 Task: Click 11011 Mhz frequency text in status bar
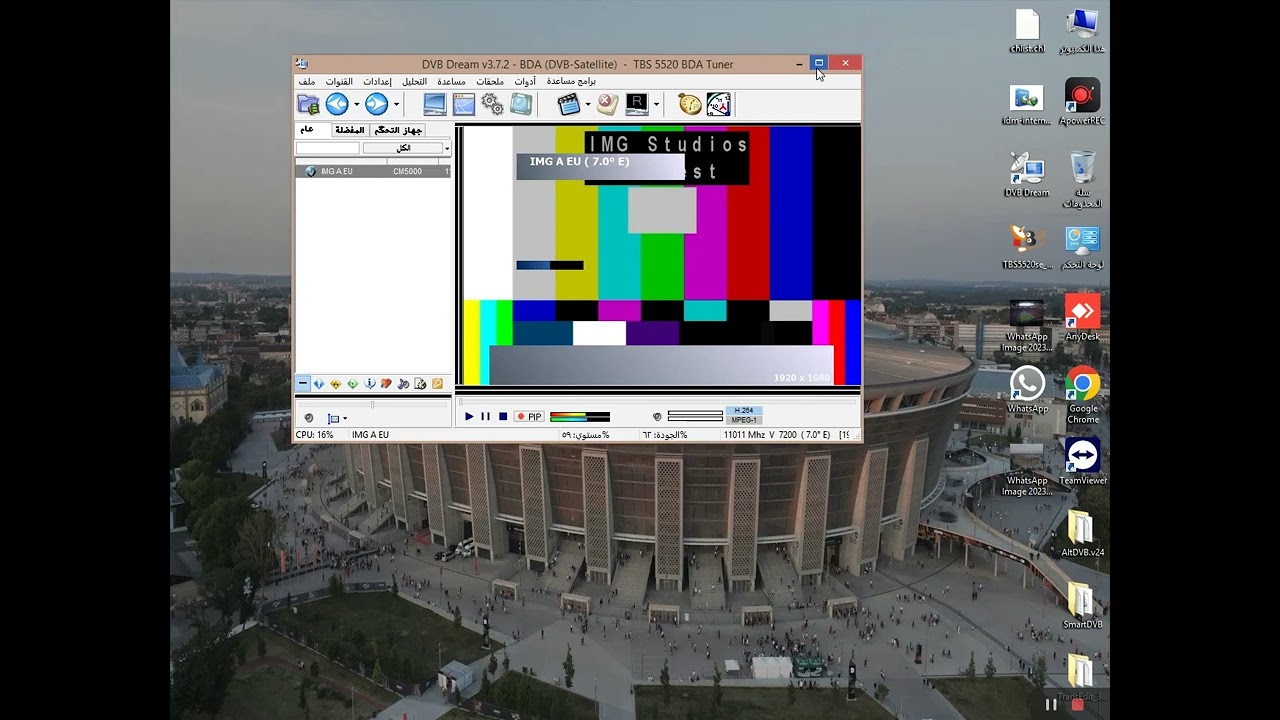click(744, 435)
